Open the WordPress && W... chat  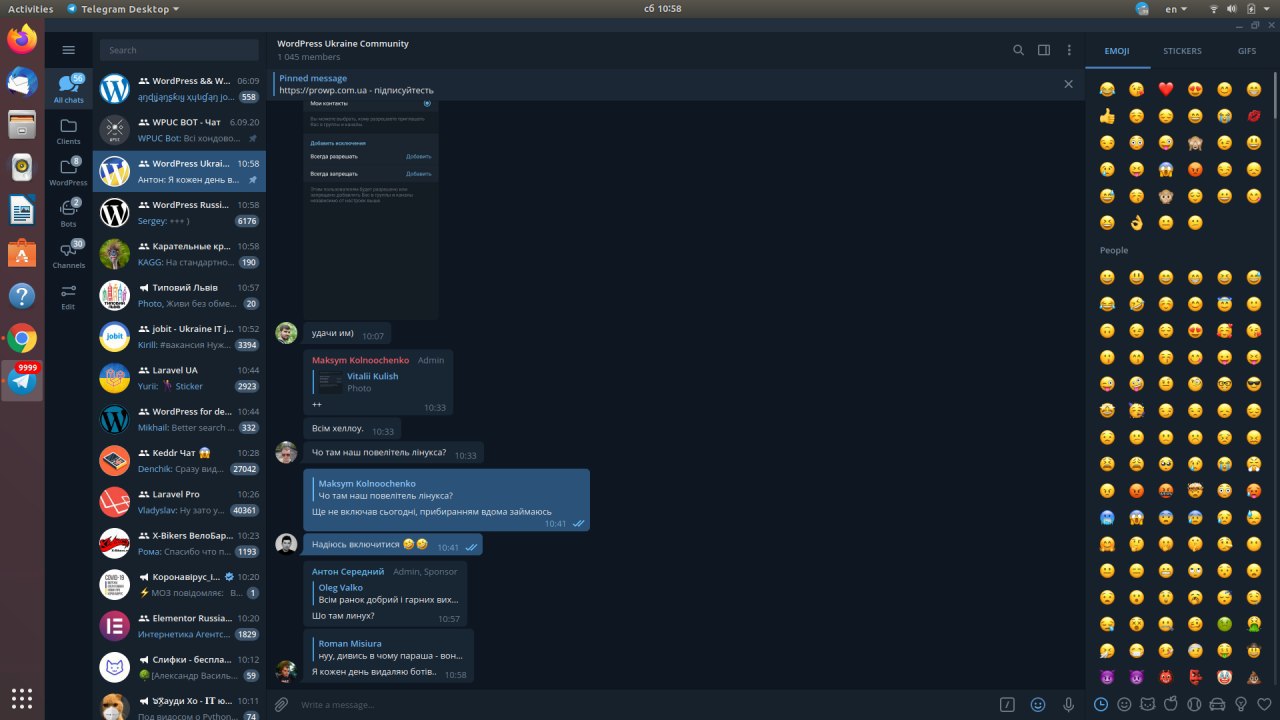[179, 89]
